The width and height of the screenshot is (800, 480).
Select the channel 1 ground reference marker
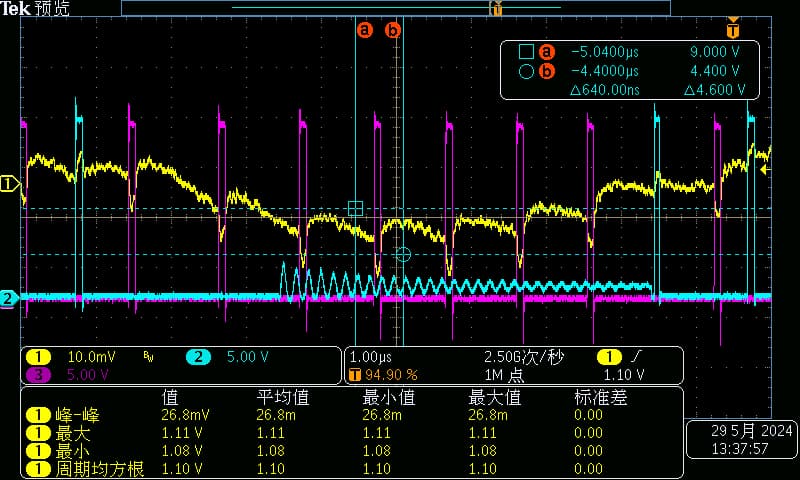tap(9, 183)
